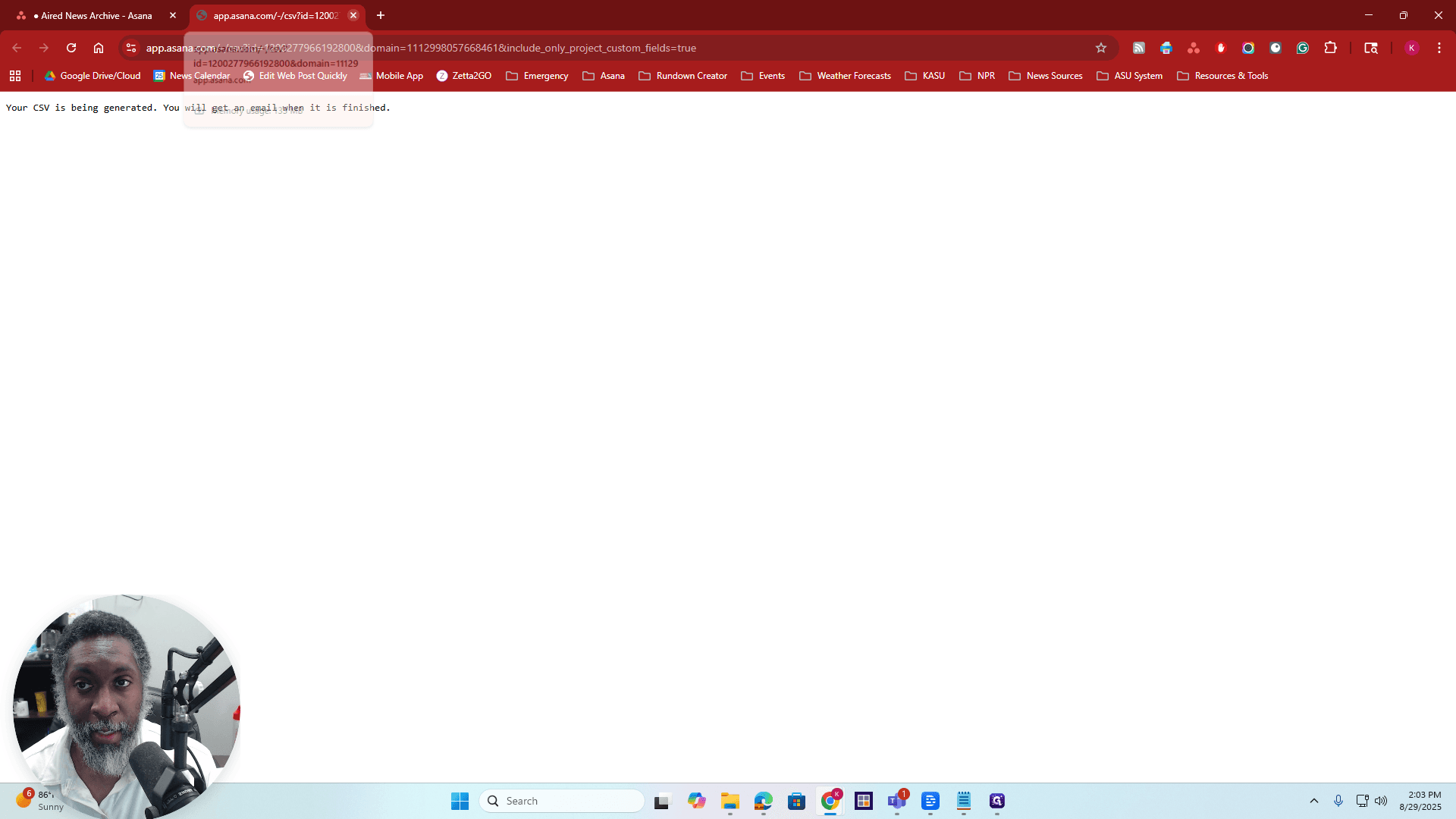The height and width of the screenshot is (819, 1456).
Task: Open the Mobile App bookmark
Action: click(x=391, y=76)
